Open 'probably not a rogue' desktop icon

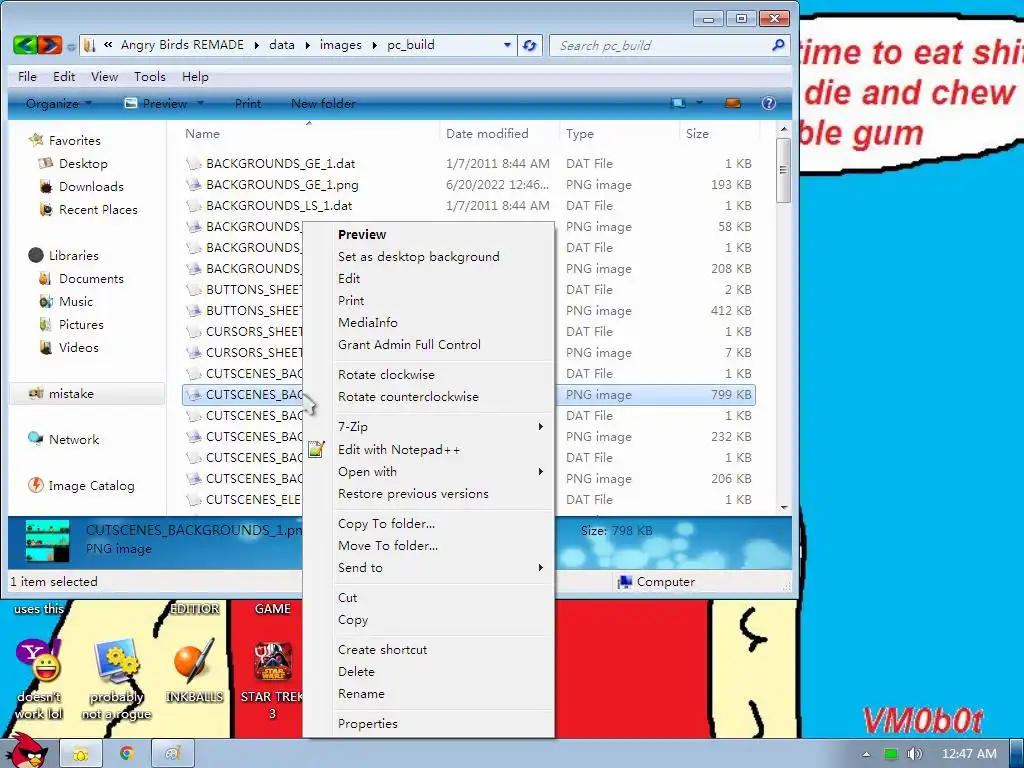pos(116,679)
